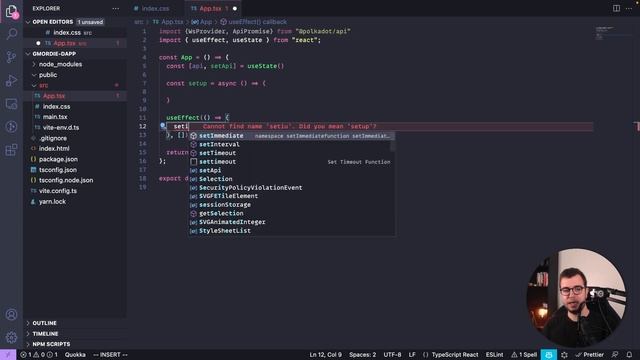The image size is (640, 360).
Task: Click the Explorer more actions ellipsis
Action: pyautogui.click(x=116, y=9)
